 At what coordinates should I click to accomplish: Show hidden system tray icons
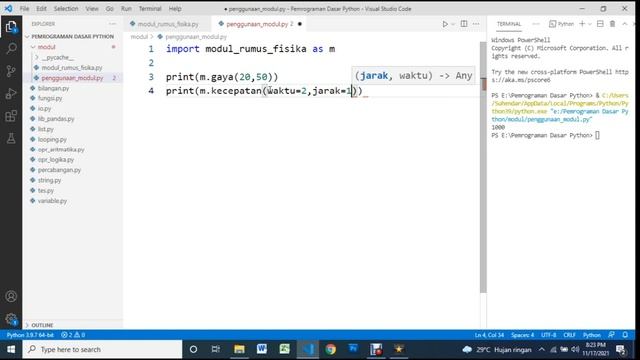pos(541,349)
